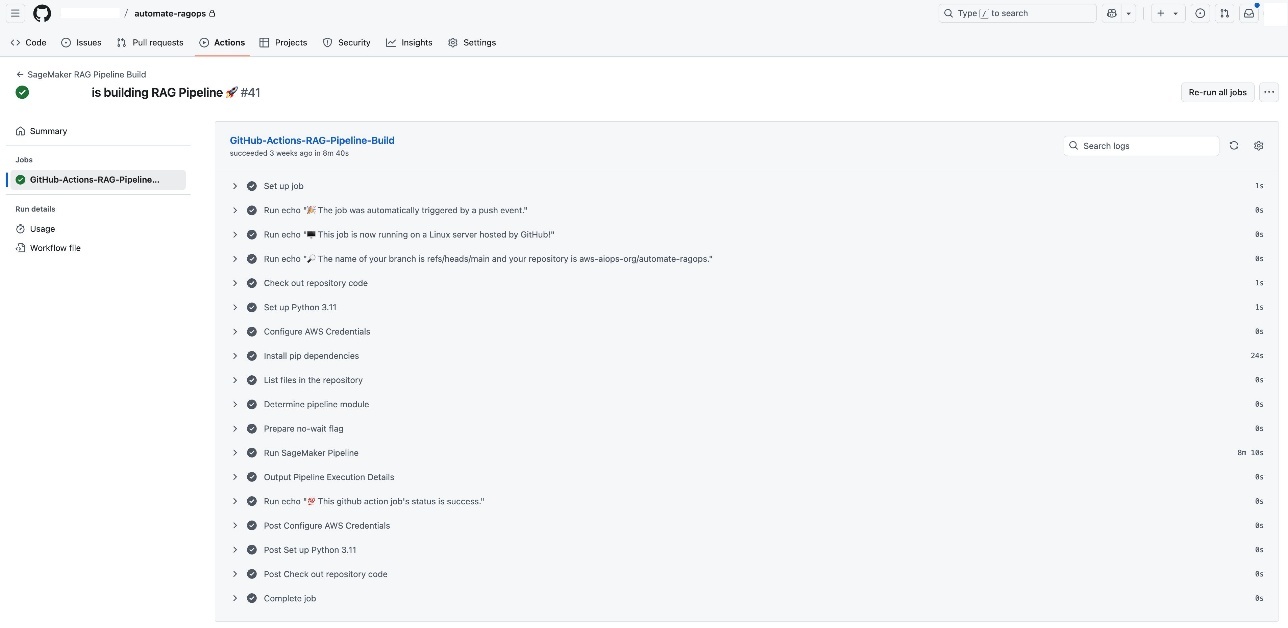Open the Security tab
1288x628 pixels.
[x=346, y=42]
